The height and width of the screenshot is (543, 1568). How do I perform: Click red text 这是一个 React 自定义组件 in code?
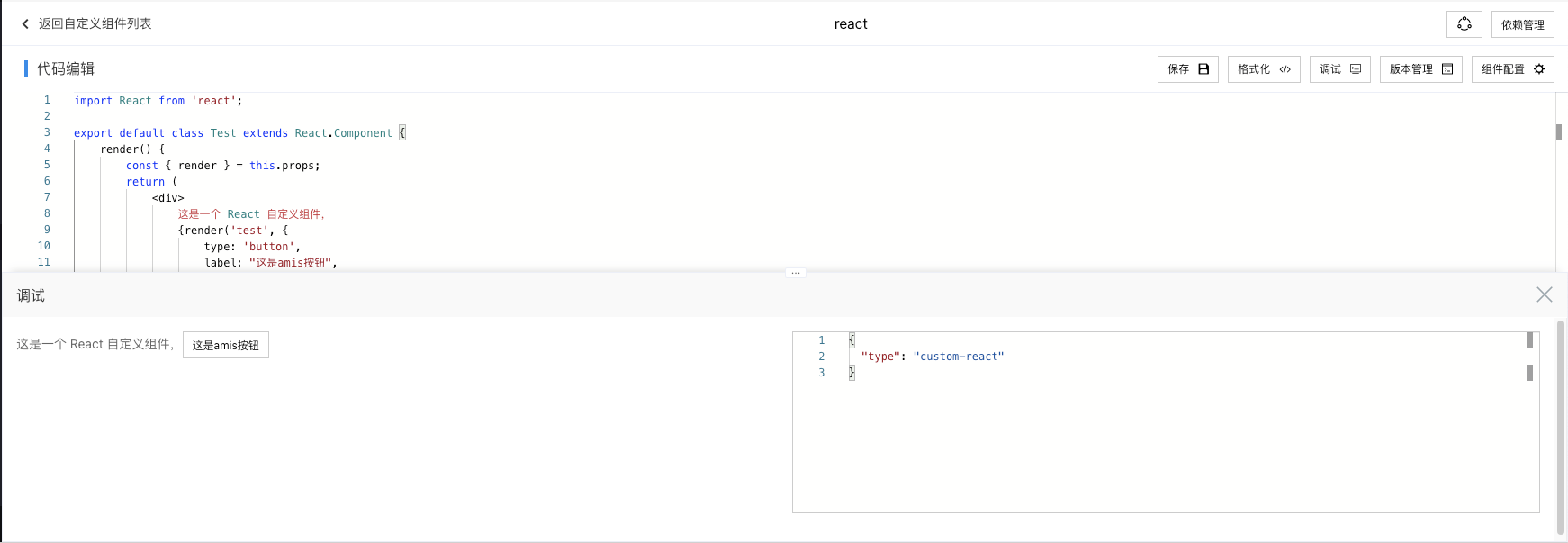pos(251,214)
